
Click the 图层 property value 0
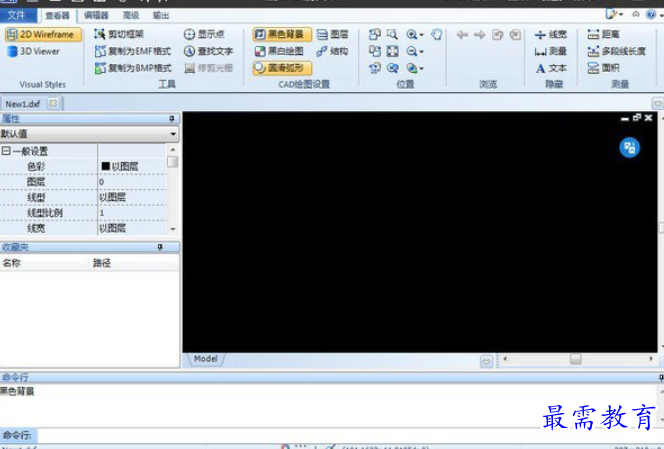132,182
